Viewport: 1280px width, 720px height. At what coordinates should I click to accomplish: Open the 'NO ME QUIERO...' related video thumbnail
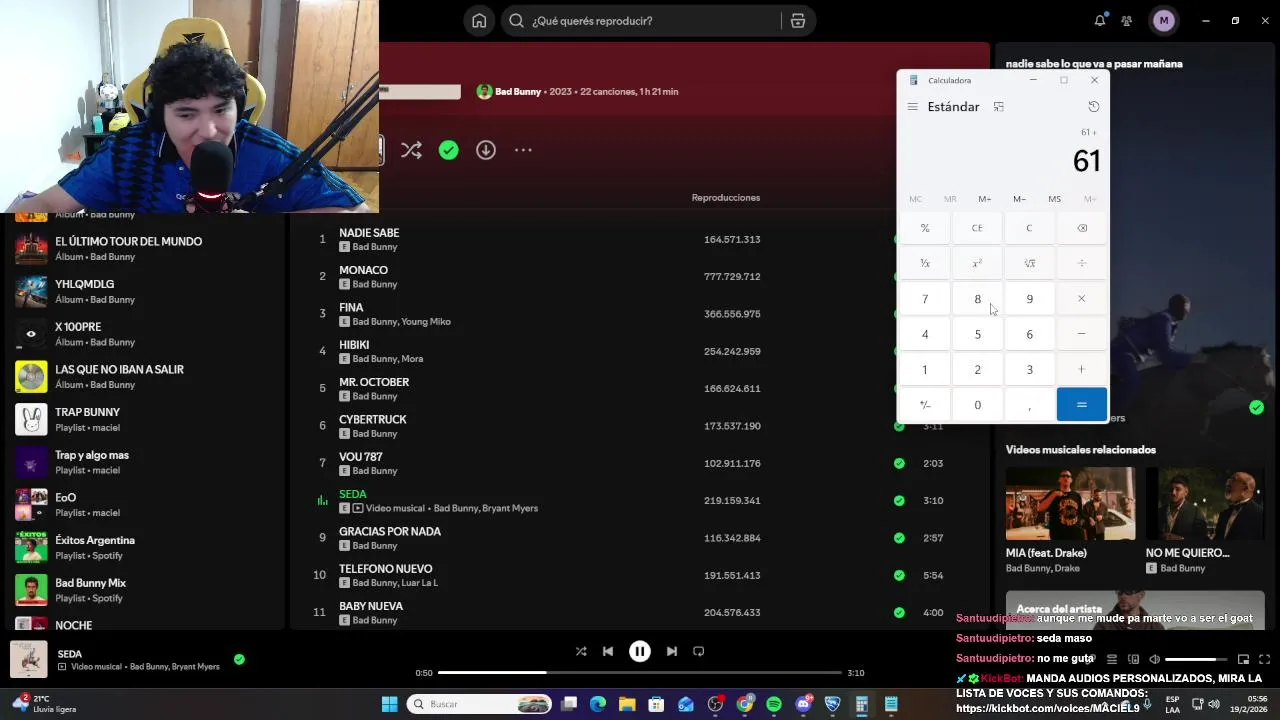(1205, 504)
